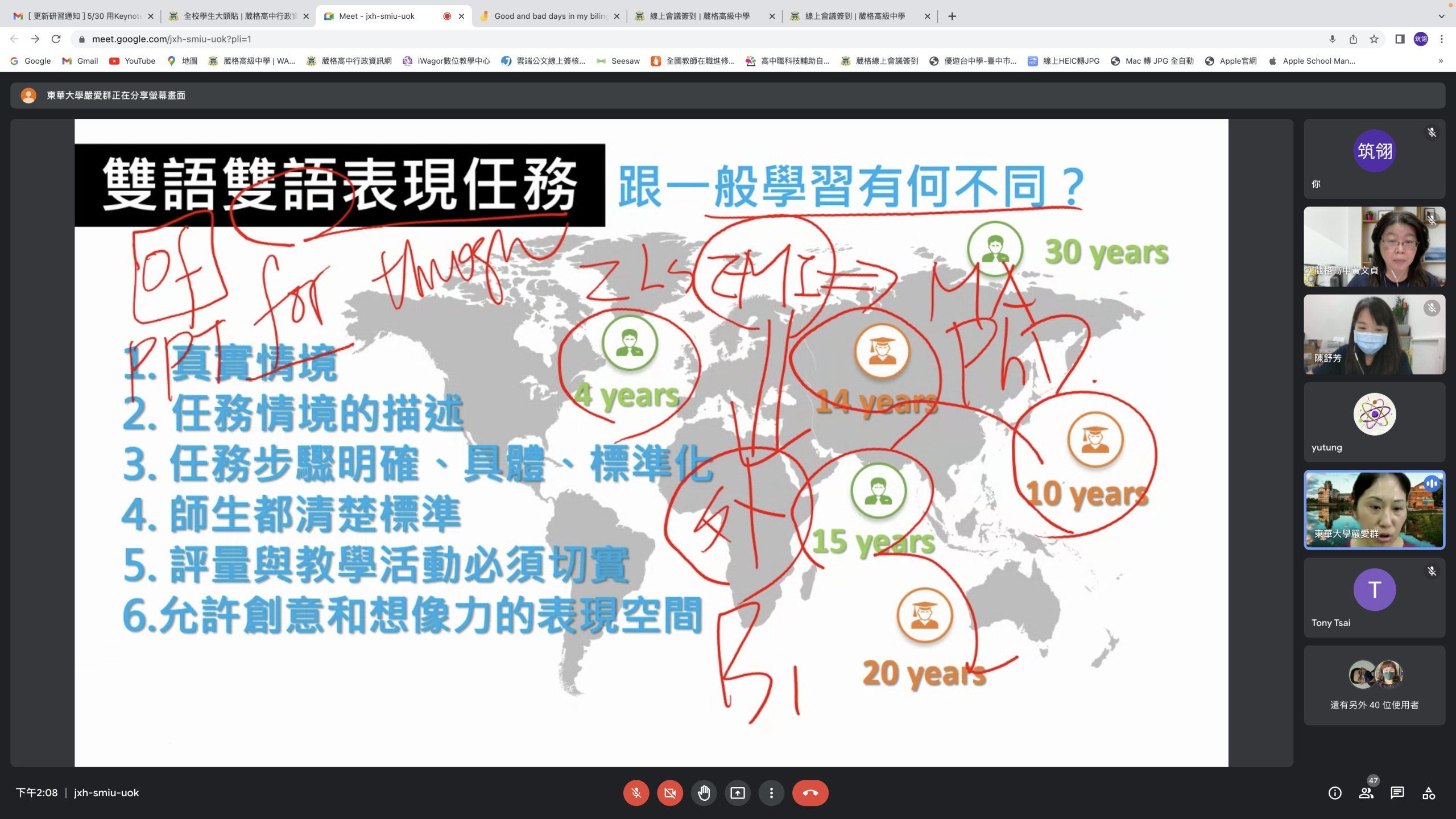Viewport: 1456px width, 819px height.
Task: Leave the call with red hangup button
Action: tap(810, 793)
